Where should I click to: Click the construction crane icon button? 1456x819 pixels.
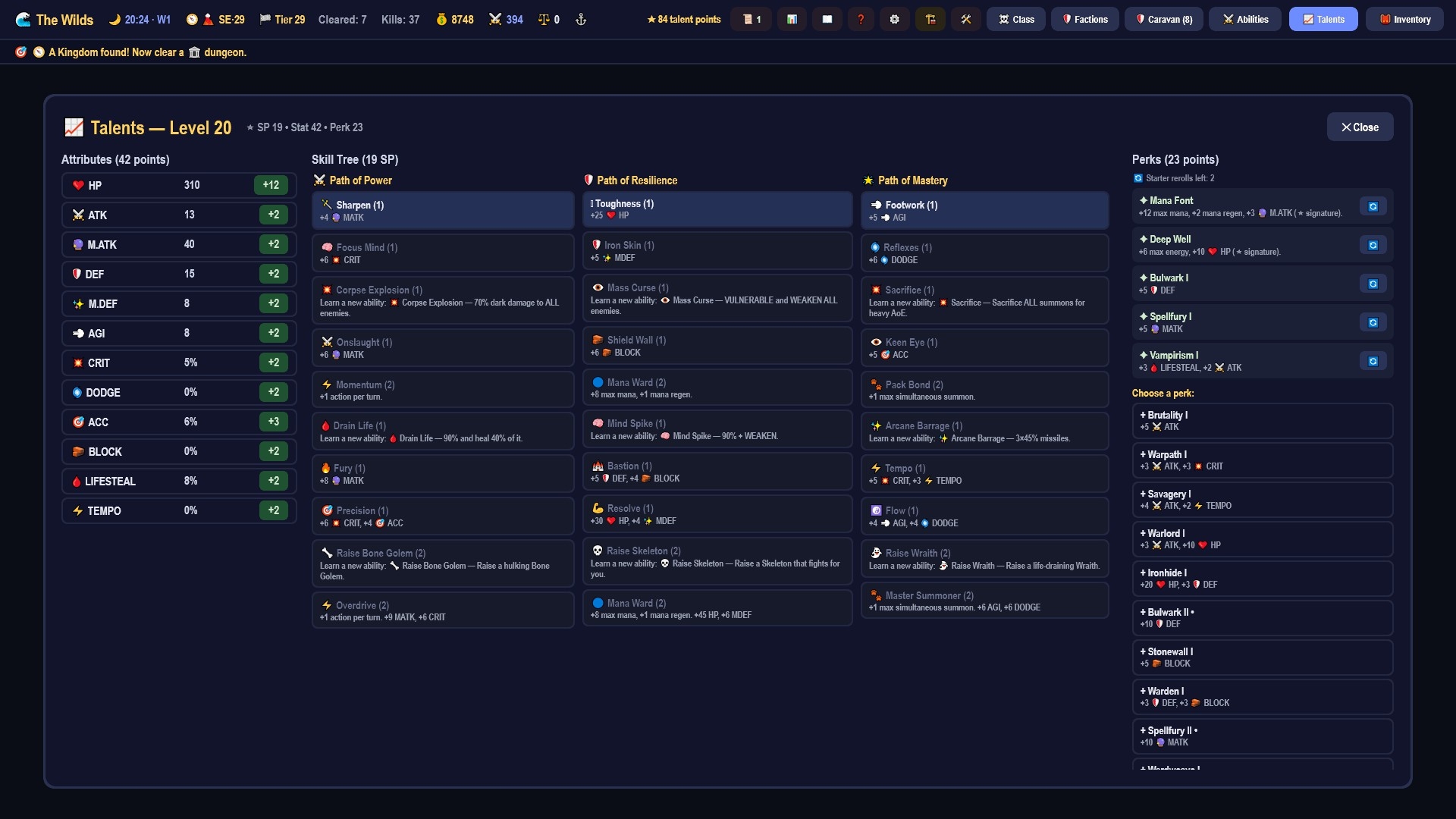pos(930,20)
